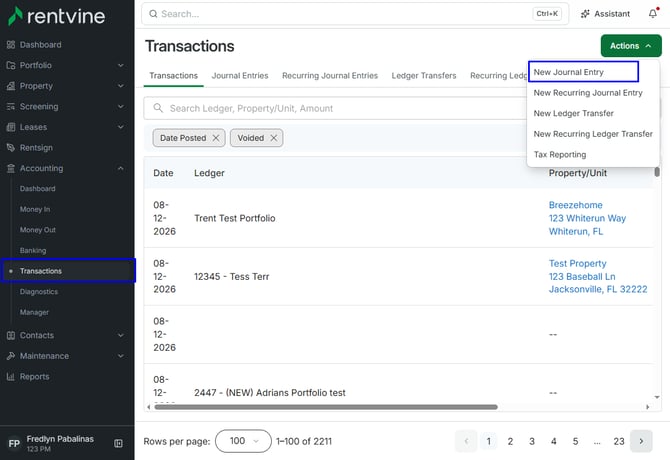Open notifications bell
Image resolution: width=670 pixels, height=460 pixels.
click(x=653, y=14)
